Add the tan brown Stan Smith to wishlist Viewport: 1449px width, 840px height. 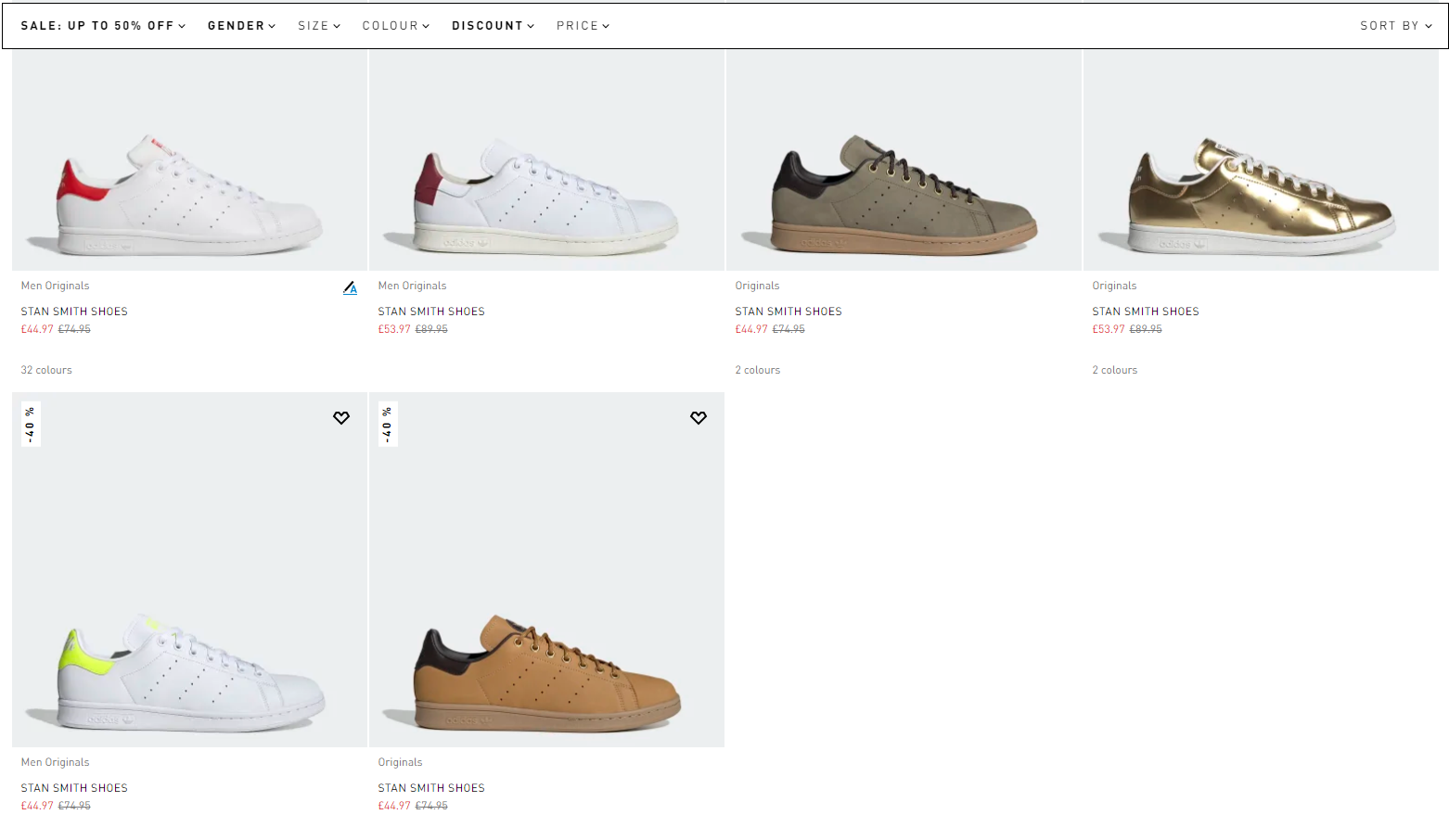[699, 418]
